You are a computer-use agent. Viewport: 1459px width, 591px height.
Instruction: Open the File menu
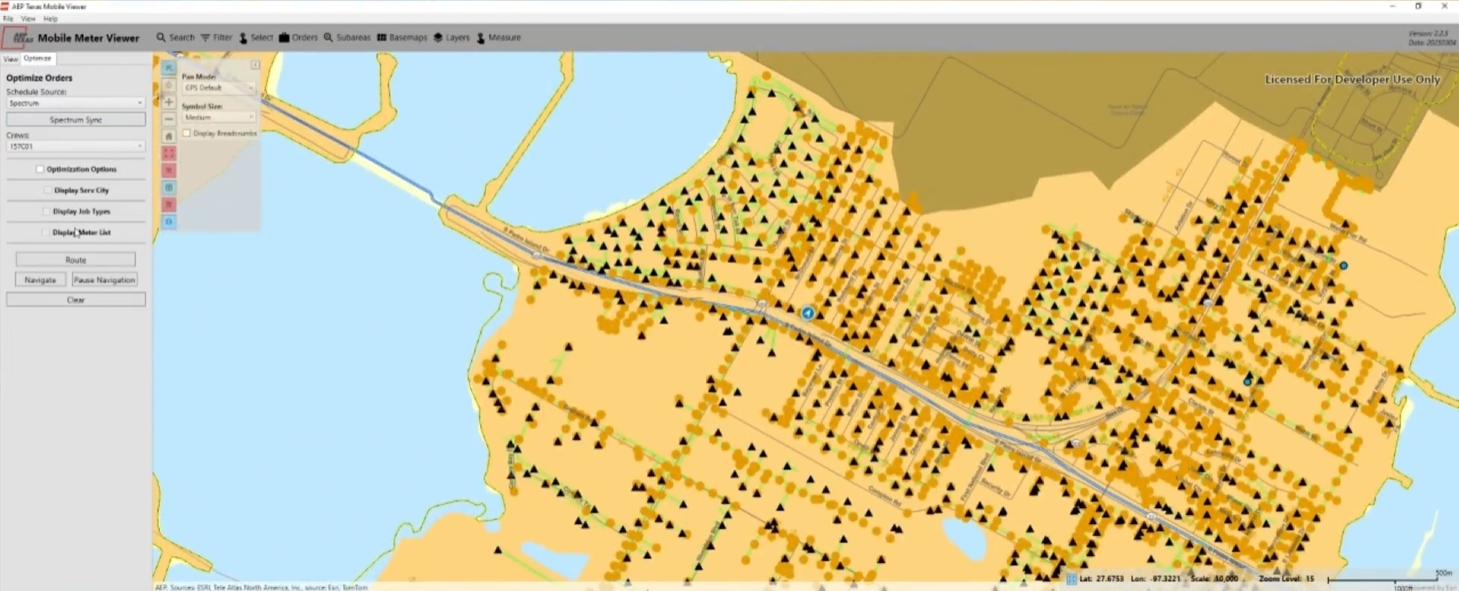click(8, 19)
